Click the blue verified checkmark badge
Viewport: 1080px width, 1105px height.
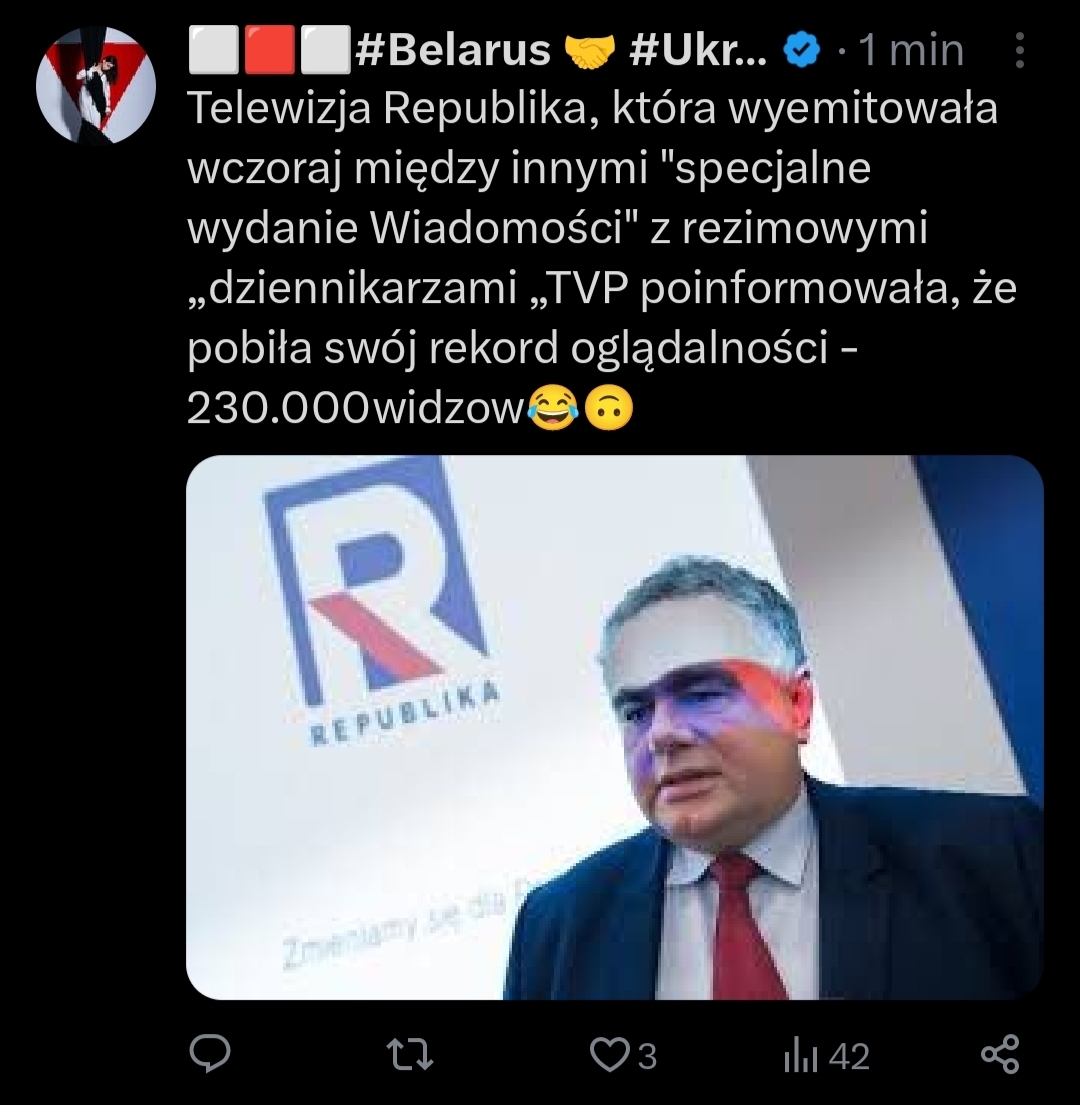[x=802, y=50]
